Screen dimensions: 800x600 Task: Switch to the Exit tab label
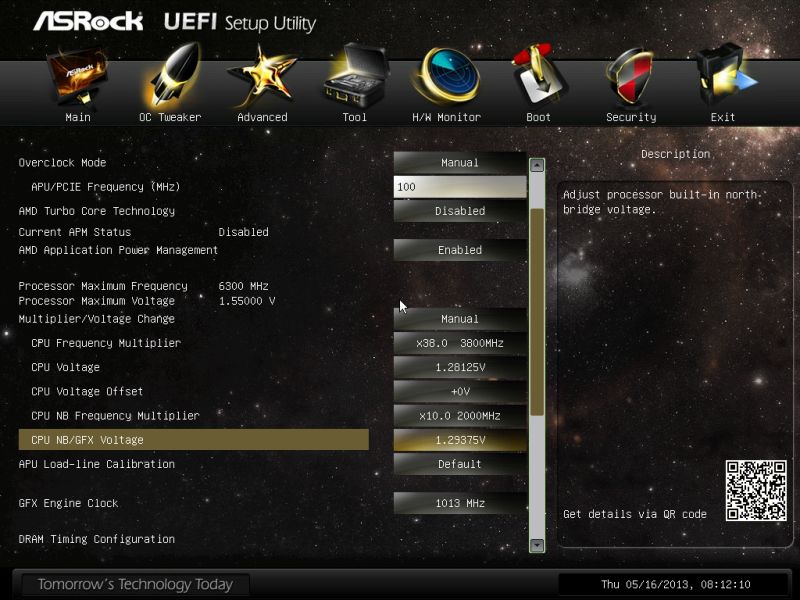click(x=723, y=117)
